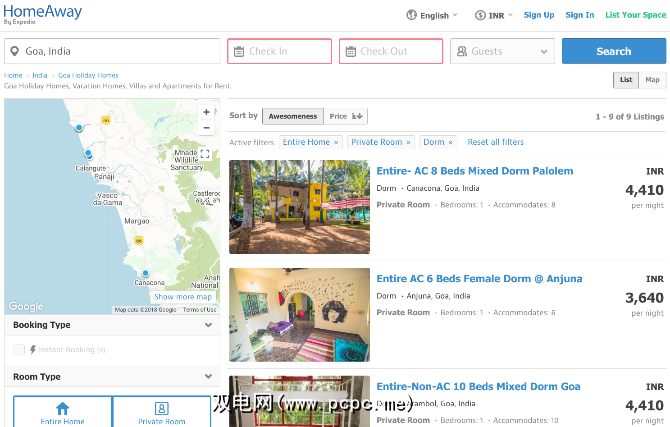The width and height of the screenshot is (670, 427).
Task: Click List Your Space link
Action: coord(635,15)
